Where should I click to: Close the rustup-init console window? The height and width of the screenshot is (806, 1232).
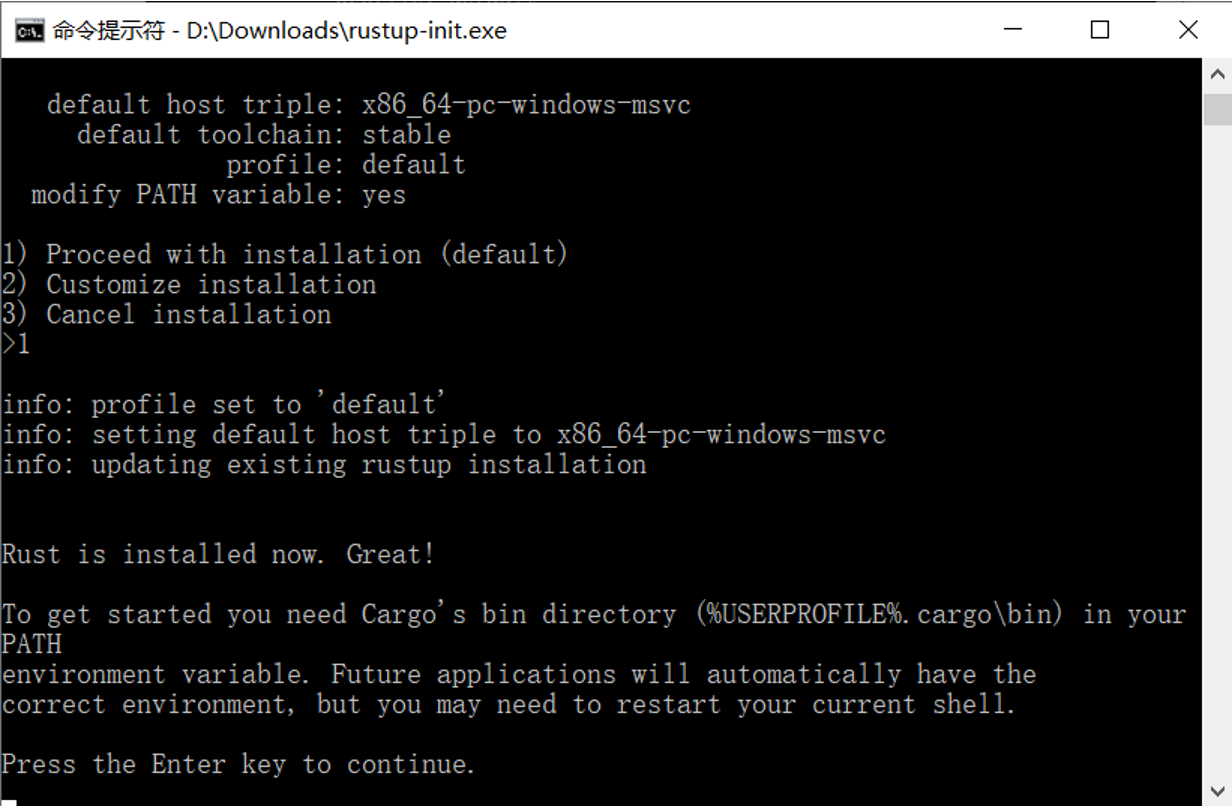coord(1188,30)
